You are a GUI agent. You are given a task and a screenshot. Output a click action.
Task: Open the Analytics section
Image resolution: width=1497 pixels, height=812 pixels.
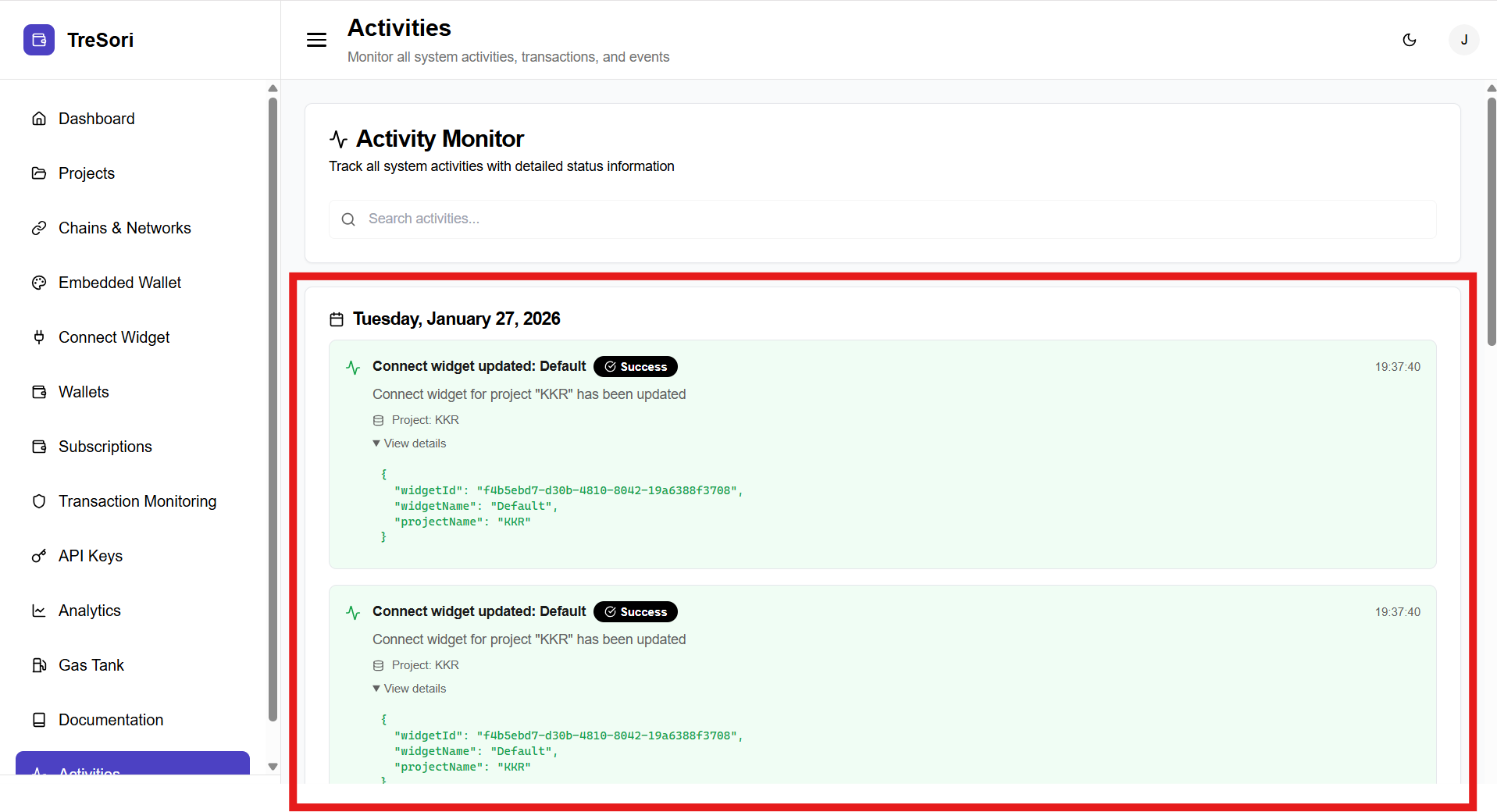[89, 611]
